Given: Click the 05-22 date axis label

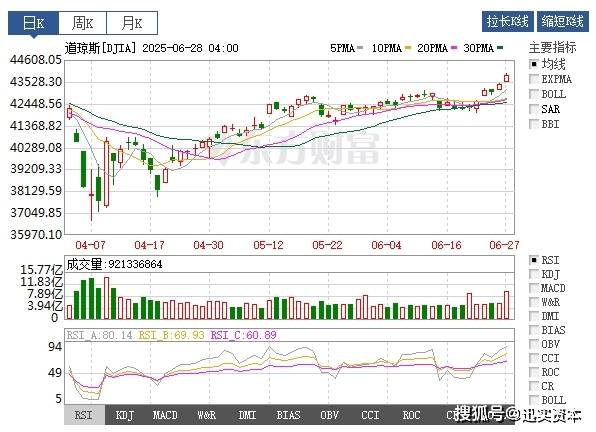Looking at the screenshot, I should coord(327,245).
